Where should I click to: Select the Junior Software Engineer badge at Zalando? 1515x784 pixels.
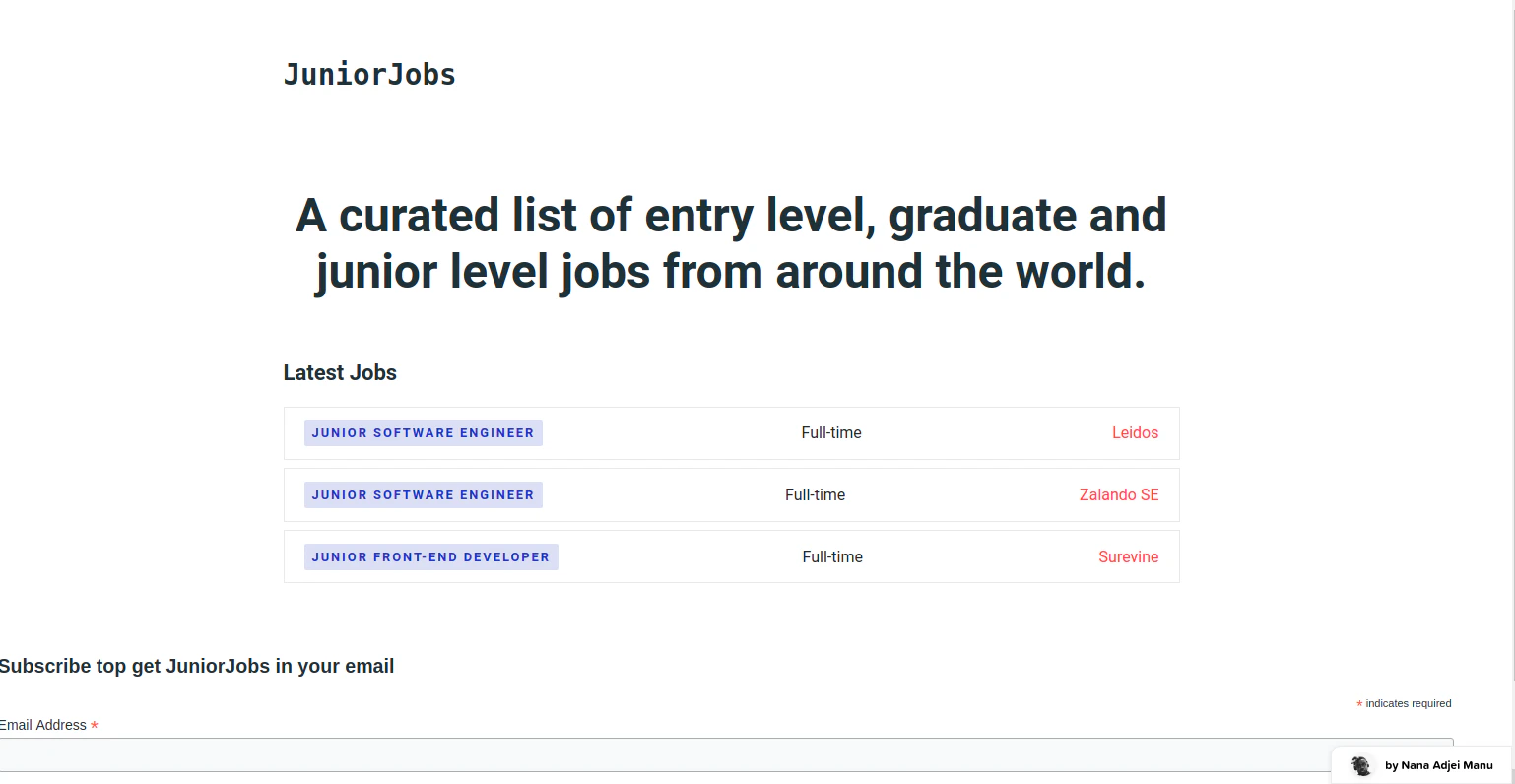[423, 494]
